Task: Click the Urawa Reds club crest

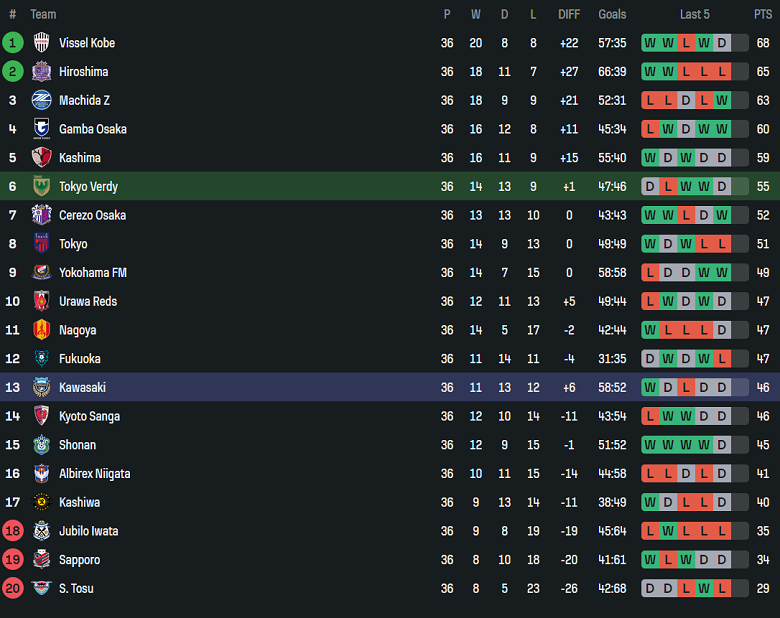Action: [41, 301]
